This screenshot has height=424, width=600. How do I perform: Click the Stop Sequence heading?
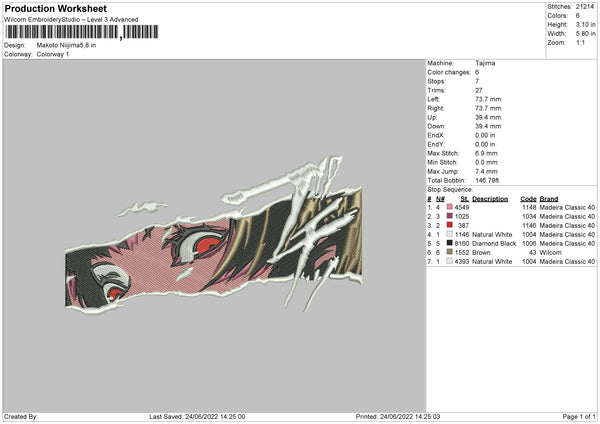450,190
